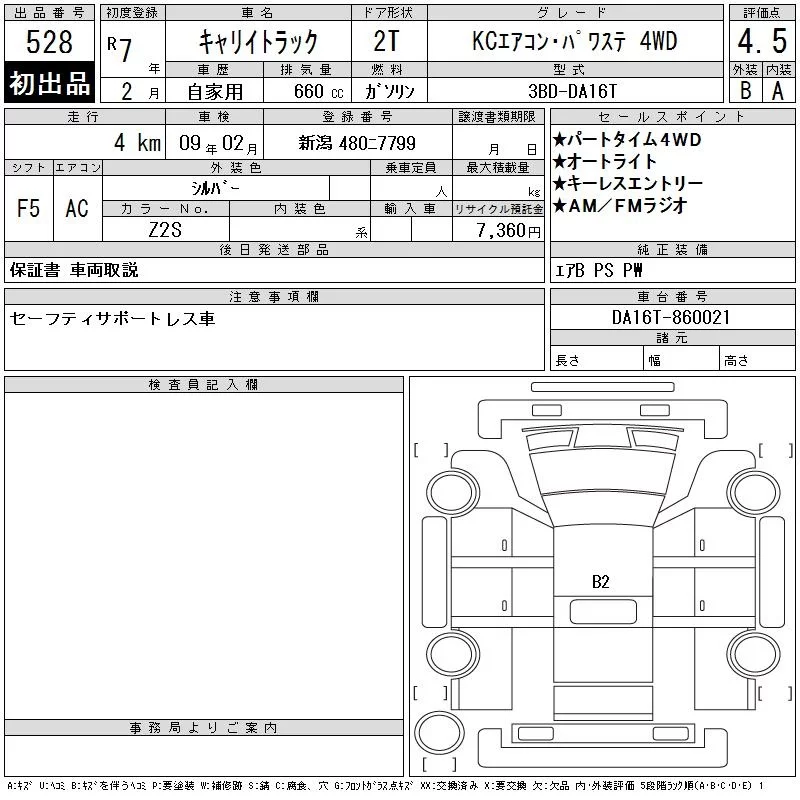Click the 長さ dimension field
Viewport: 800px width, 800px height.
click(x=596, y=360)
